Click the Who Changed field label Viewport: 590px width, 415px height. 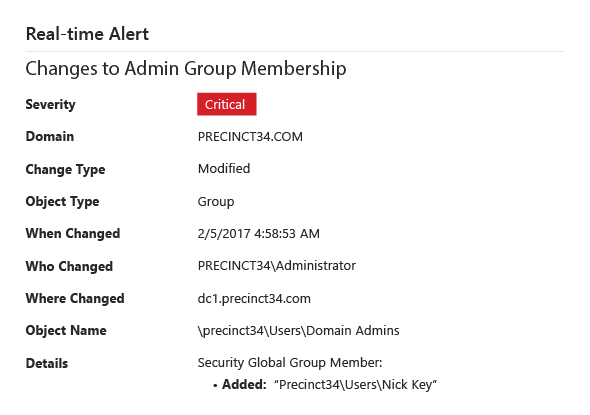(69, 266)
